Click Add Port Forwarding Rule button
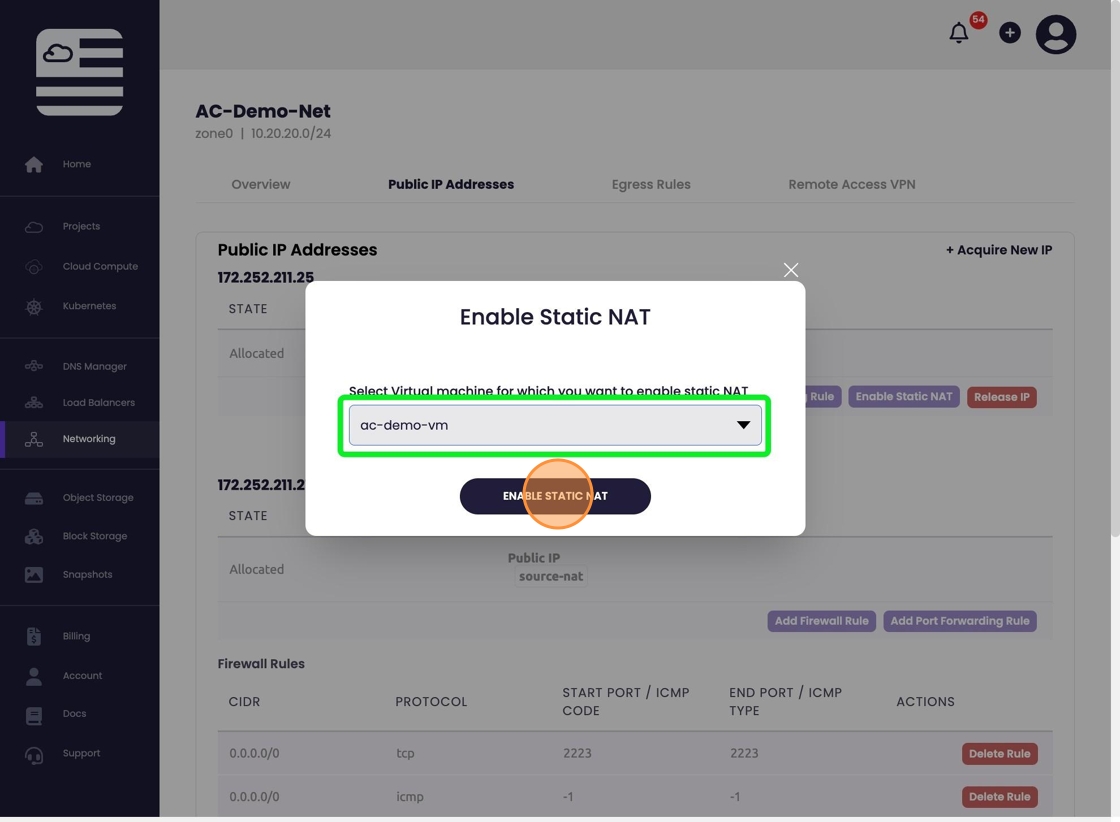The image size is (1120, 822). coord(959,621)
